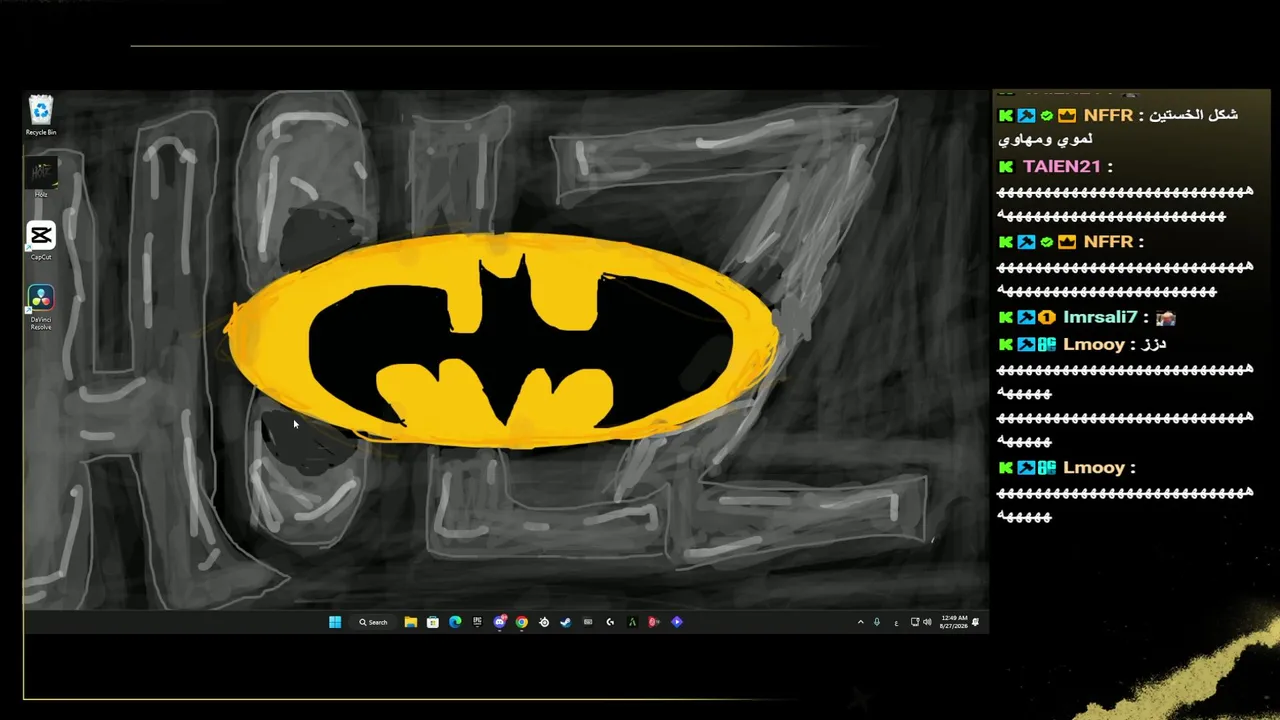The width and height of the screenshot is (1280, 720).
Task: Open the network tray icon
Action: coord(915,622)
